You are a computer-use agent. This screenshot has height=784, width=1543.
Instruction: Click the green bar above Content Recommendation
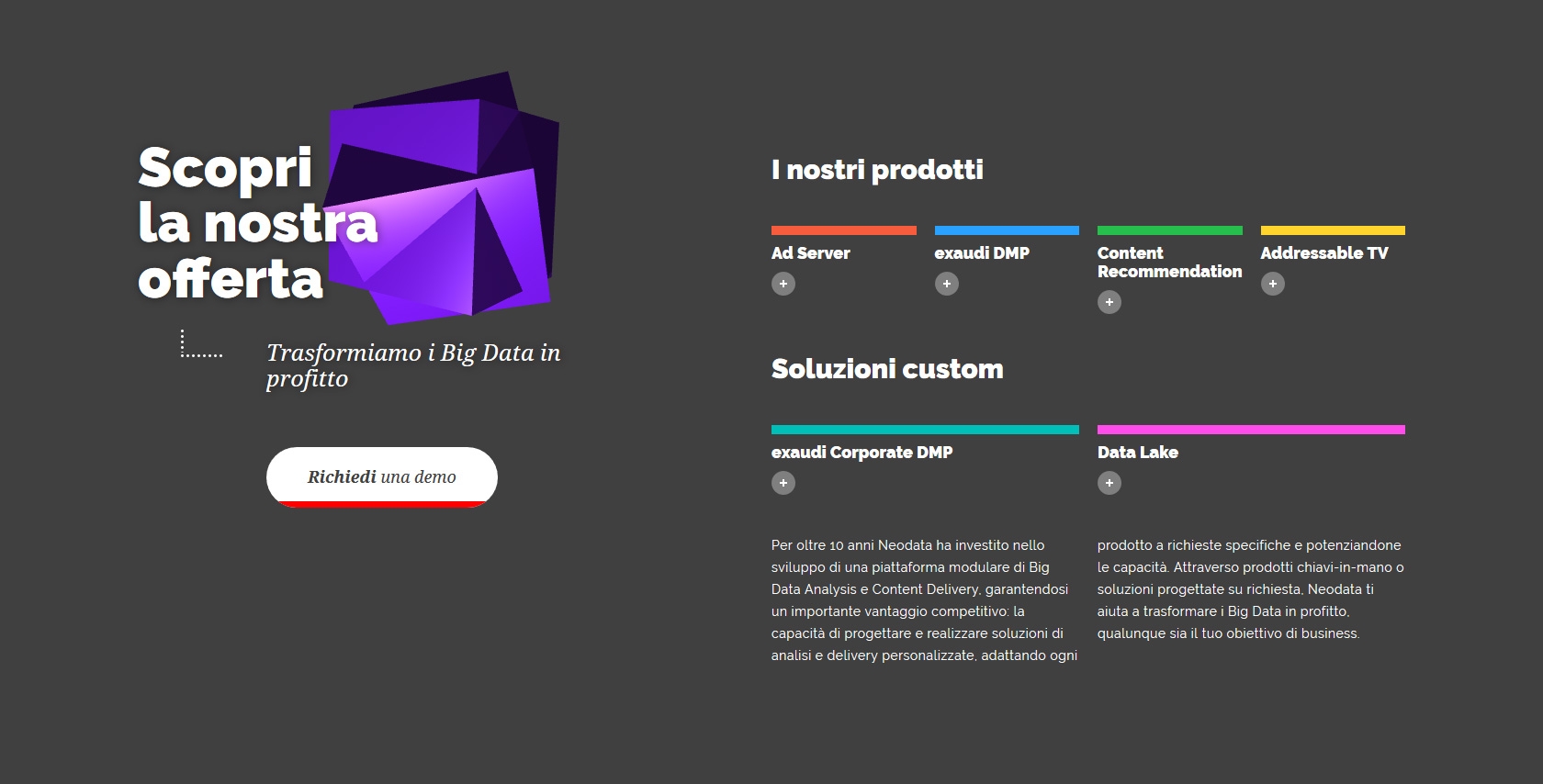(1170, 230)
